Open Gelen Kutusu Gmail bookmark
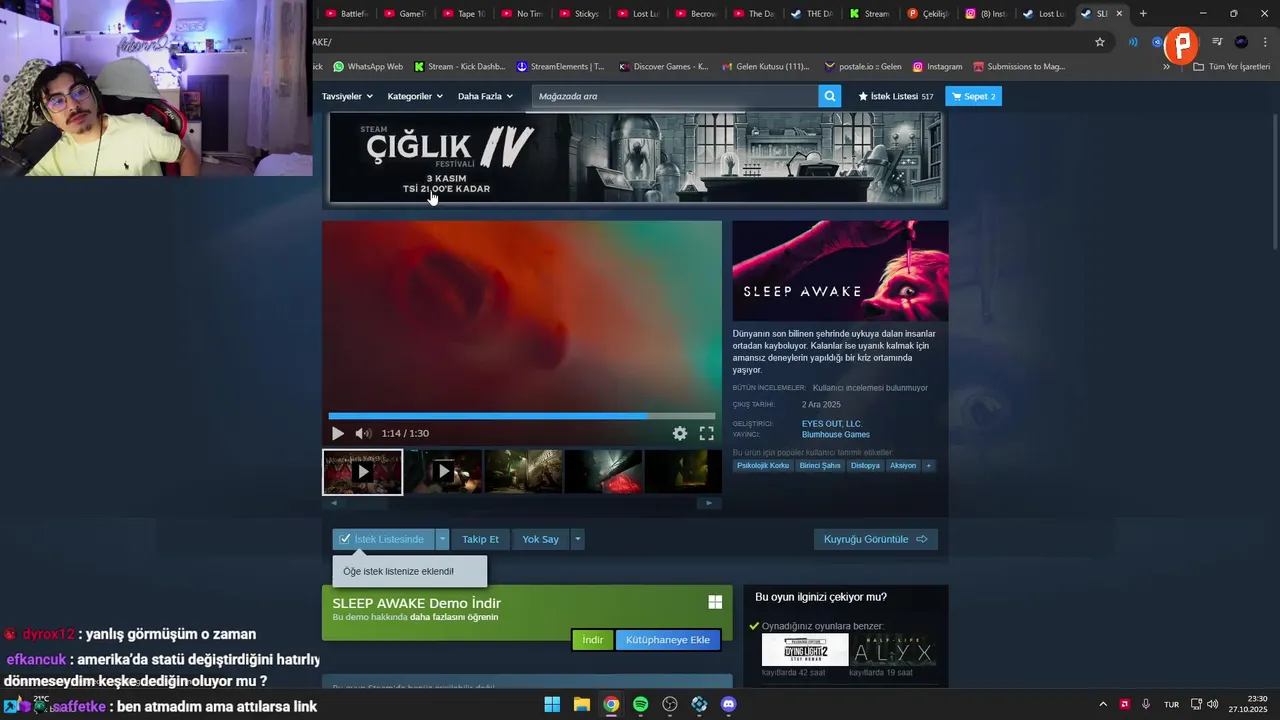 pyautogui.click(x=764, y=67)
